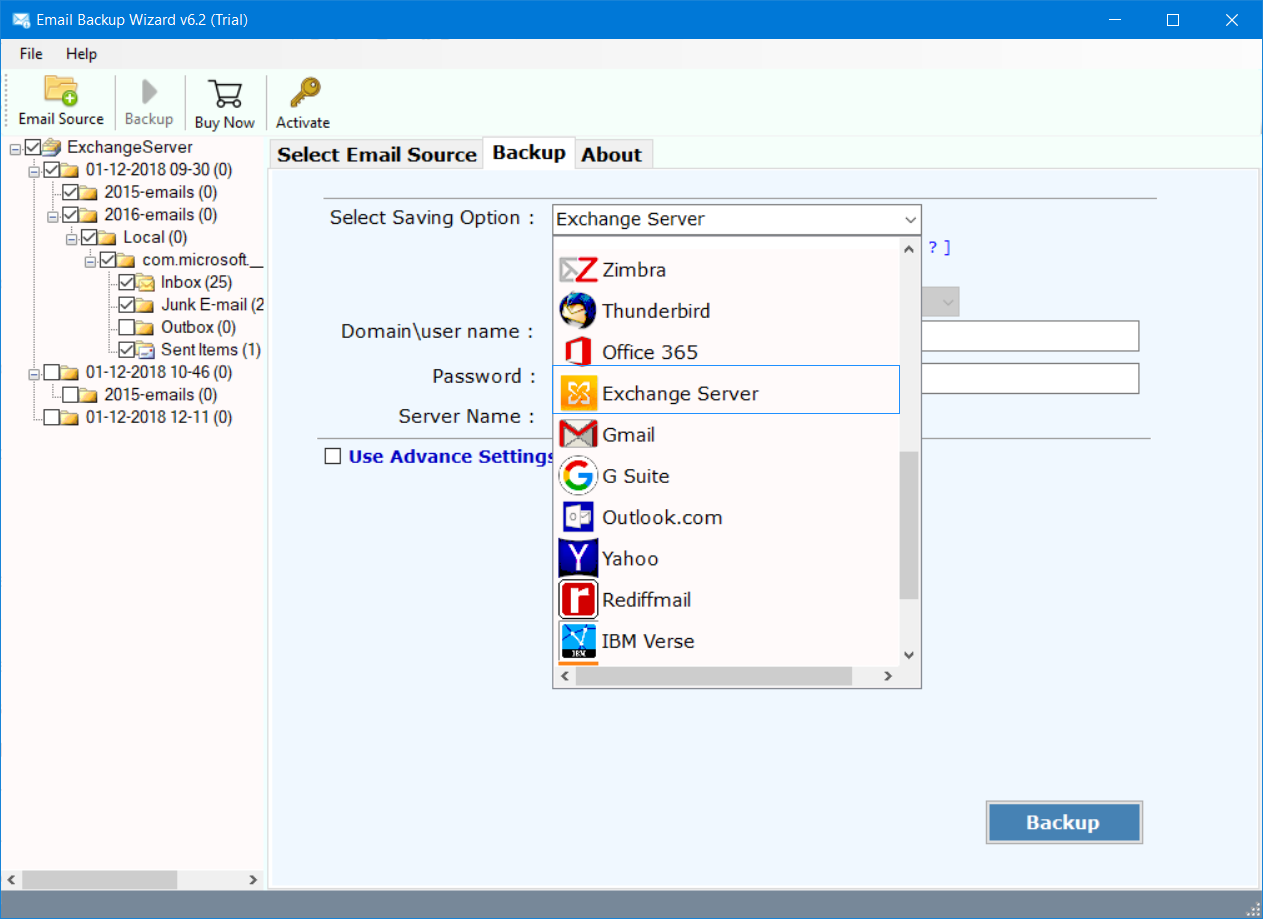This screenshot has height=919, width=1263.
Task: Click the Sent Items folder icon
Action: [x=146, y=350]
